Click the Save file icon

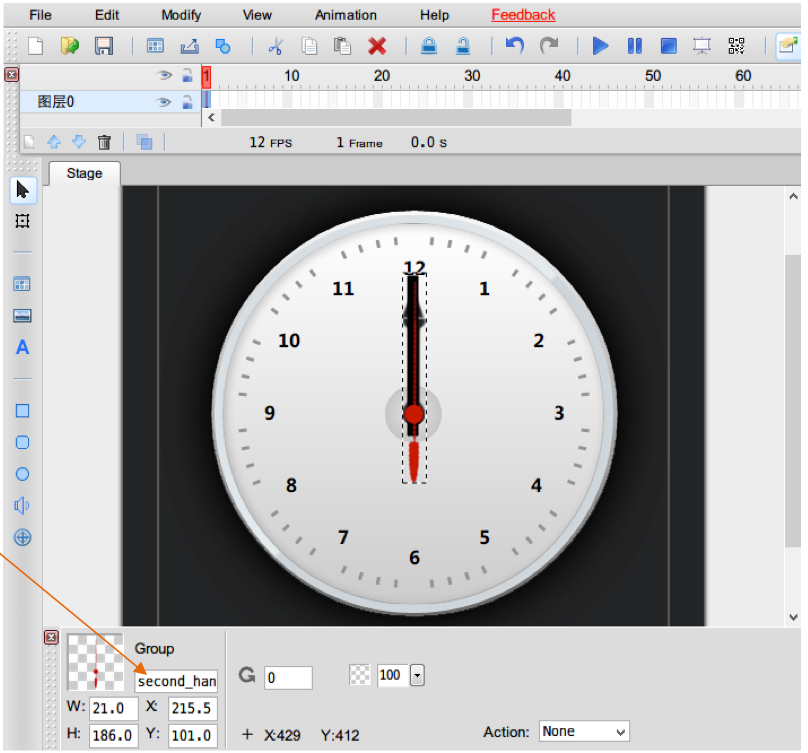point(103,46)
